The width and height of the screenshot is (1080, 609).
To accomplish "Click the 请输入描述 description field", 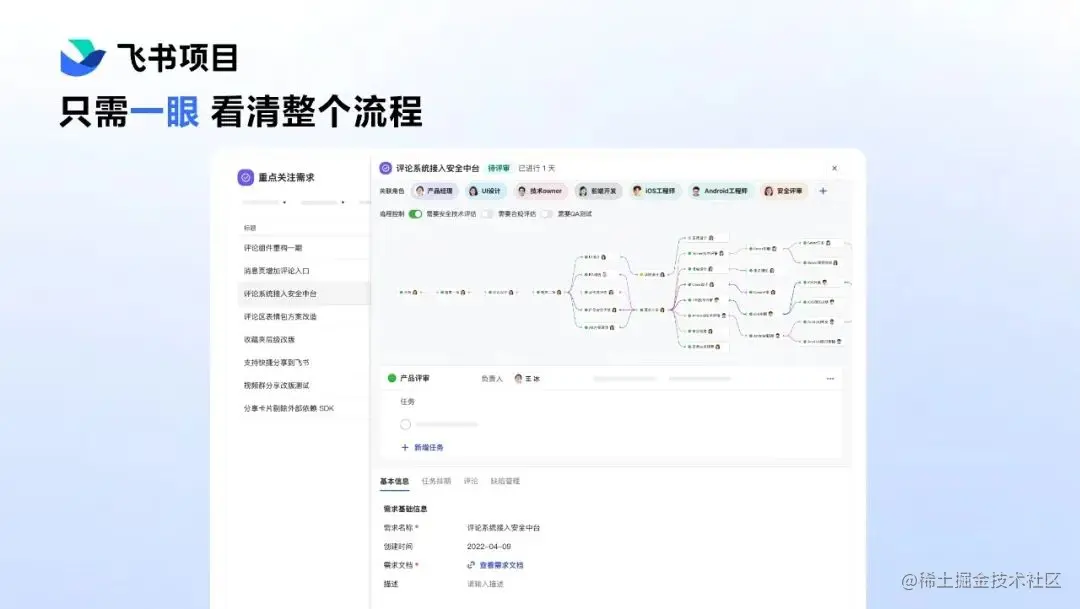I will [486, 585].
